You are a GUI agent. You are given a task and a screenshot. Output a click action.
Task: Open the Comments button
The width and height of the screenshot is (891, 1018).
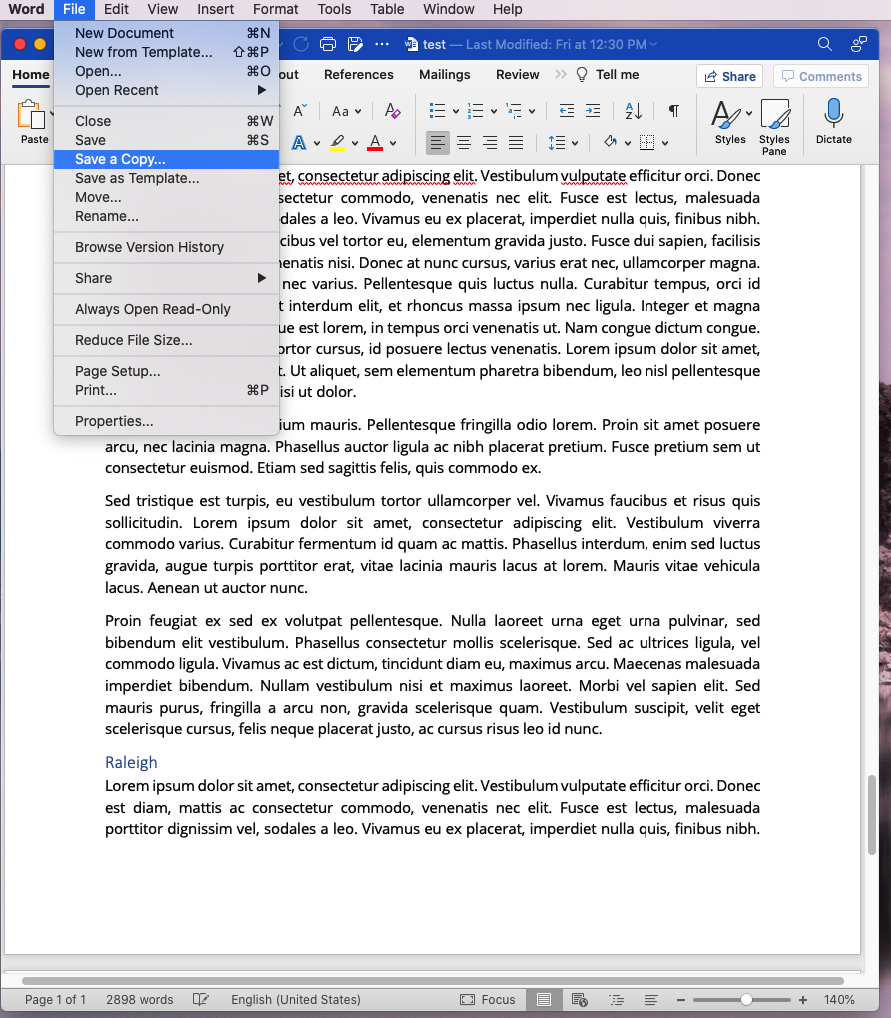pyautogui.click(x=822, y=77)
